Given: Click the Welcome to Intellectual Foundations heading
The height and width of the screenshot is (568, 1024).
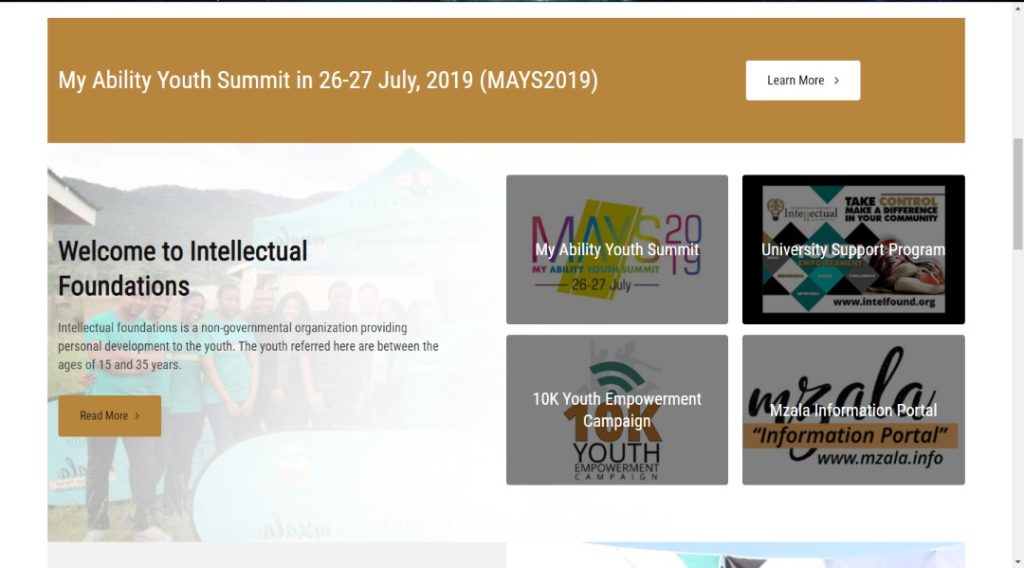Looking at the screenshot, I should click(x=183, y=268).
